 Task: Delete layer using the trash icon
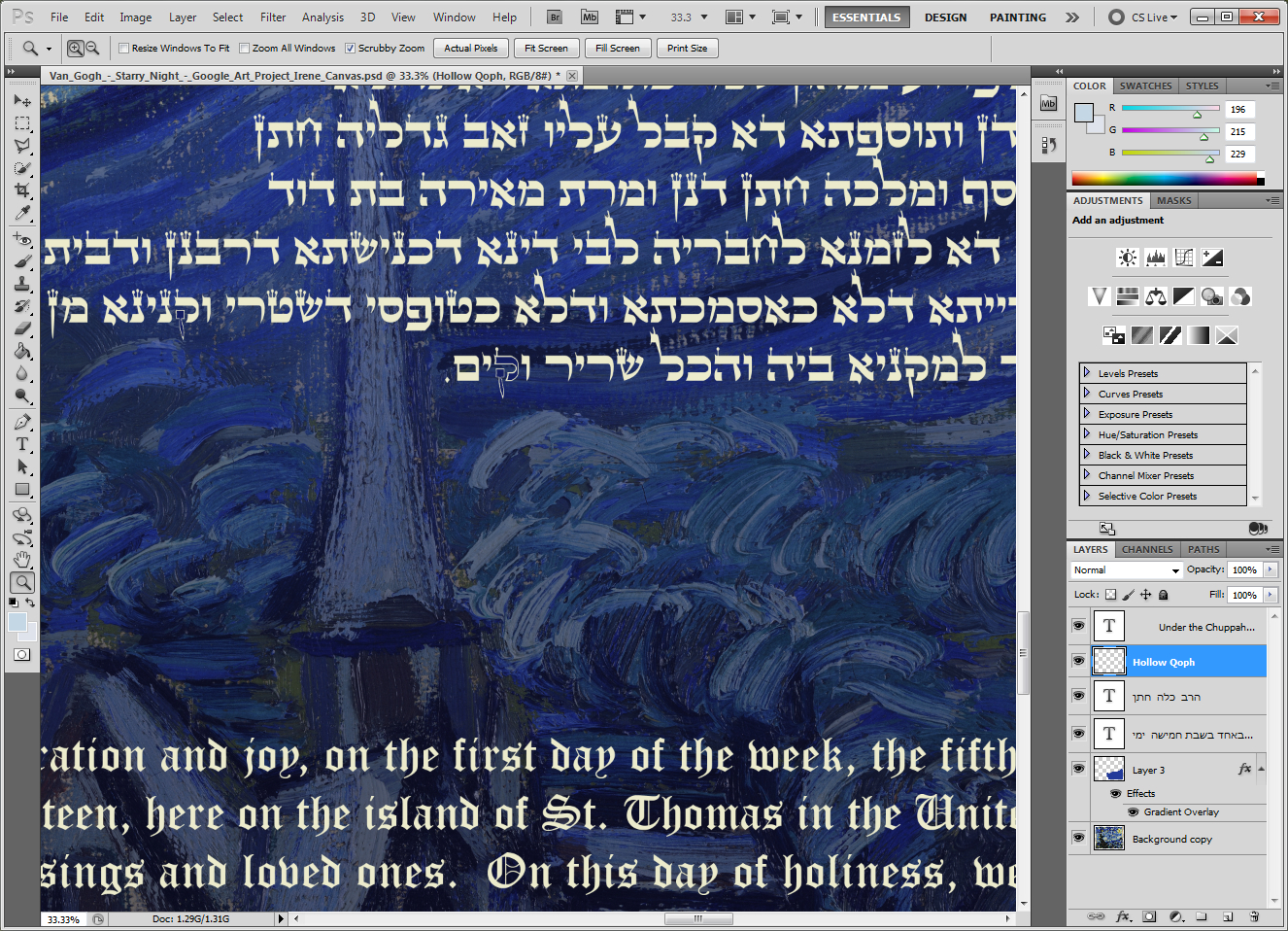click(x=1254, y=916)
